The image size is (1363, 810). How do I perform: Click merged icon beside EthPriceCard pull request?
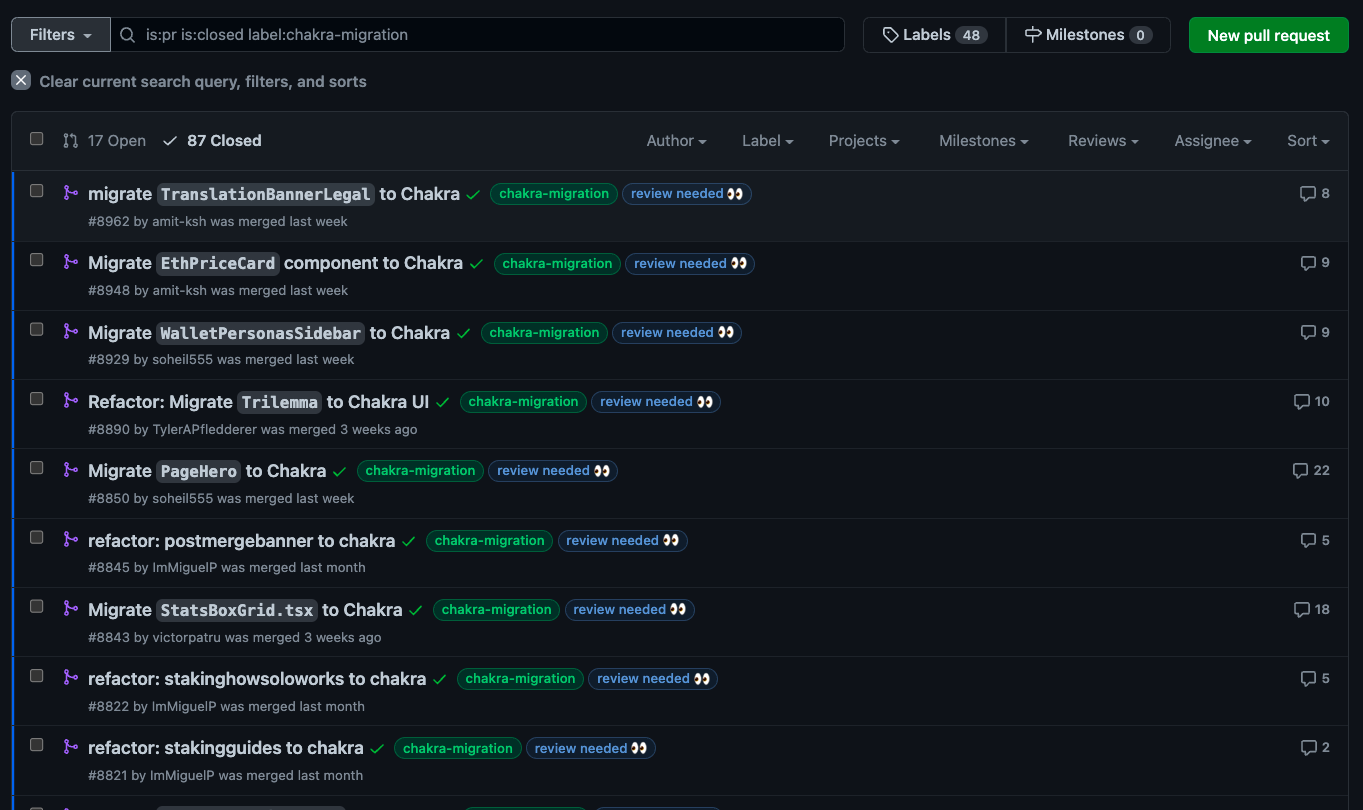click(x=70, y=262)
